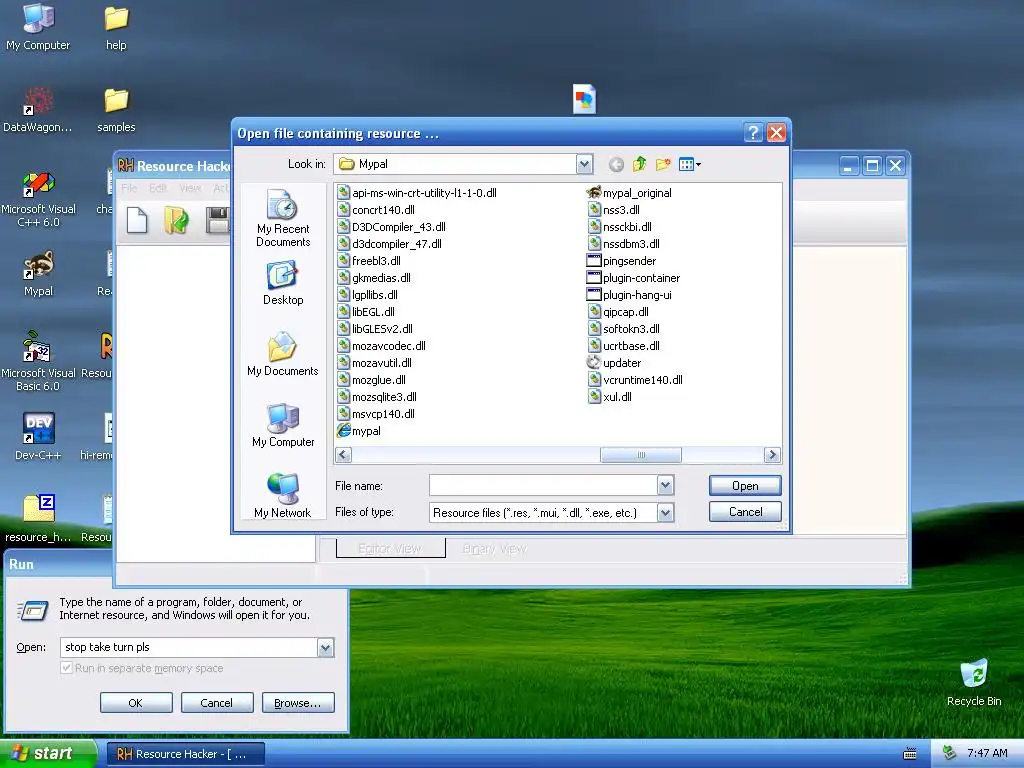This screenshot has height=768, width=1024.
Task: Select plugin-hang-ui file
Action: (629, 295)
